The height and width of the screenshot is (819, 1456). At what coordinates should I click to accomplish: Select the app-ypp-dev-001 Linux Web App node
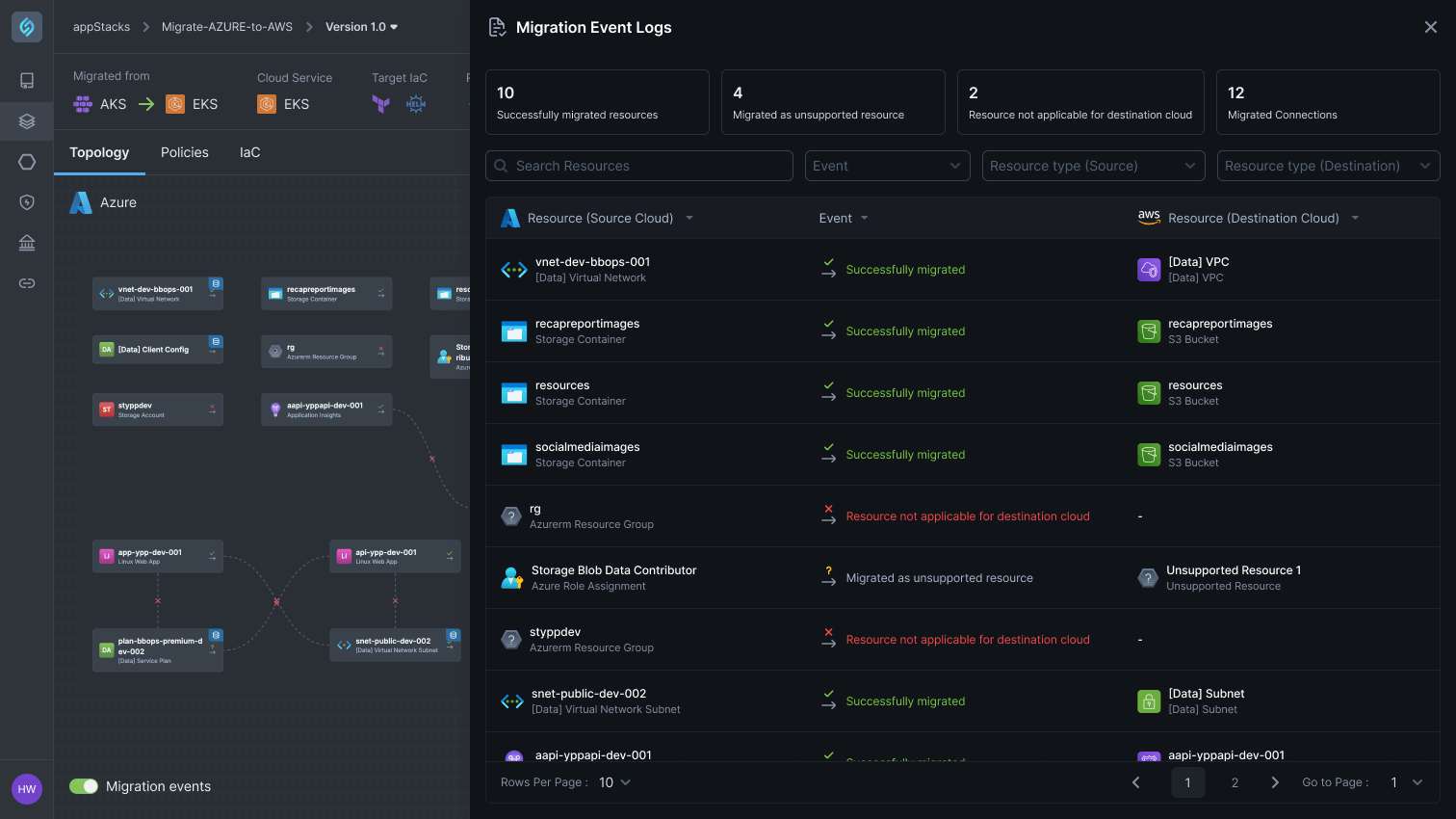point(158,556)
